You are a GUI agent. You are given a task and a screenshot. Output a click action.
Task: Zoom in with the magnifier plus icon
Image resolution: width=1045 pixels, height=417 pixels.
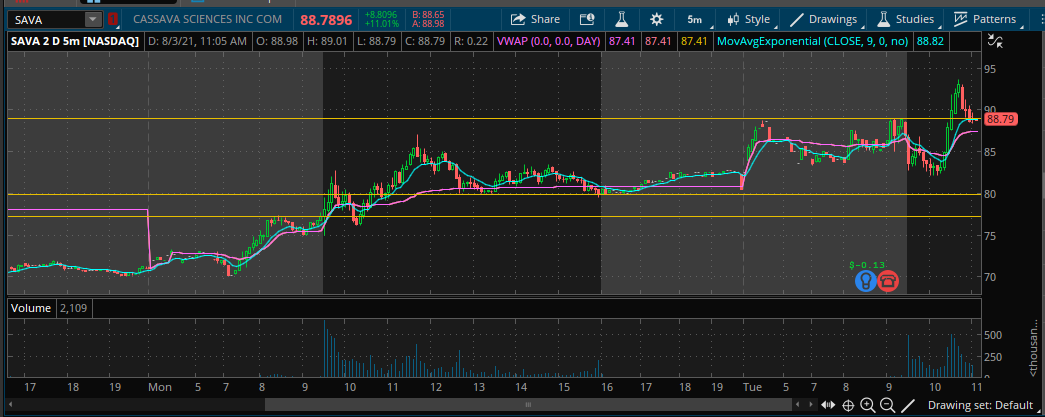click(868, 404)
